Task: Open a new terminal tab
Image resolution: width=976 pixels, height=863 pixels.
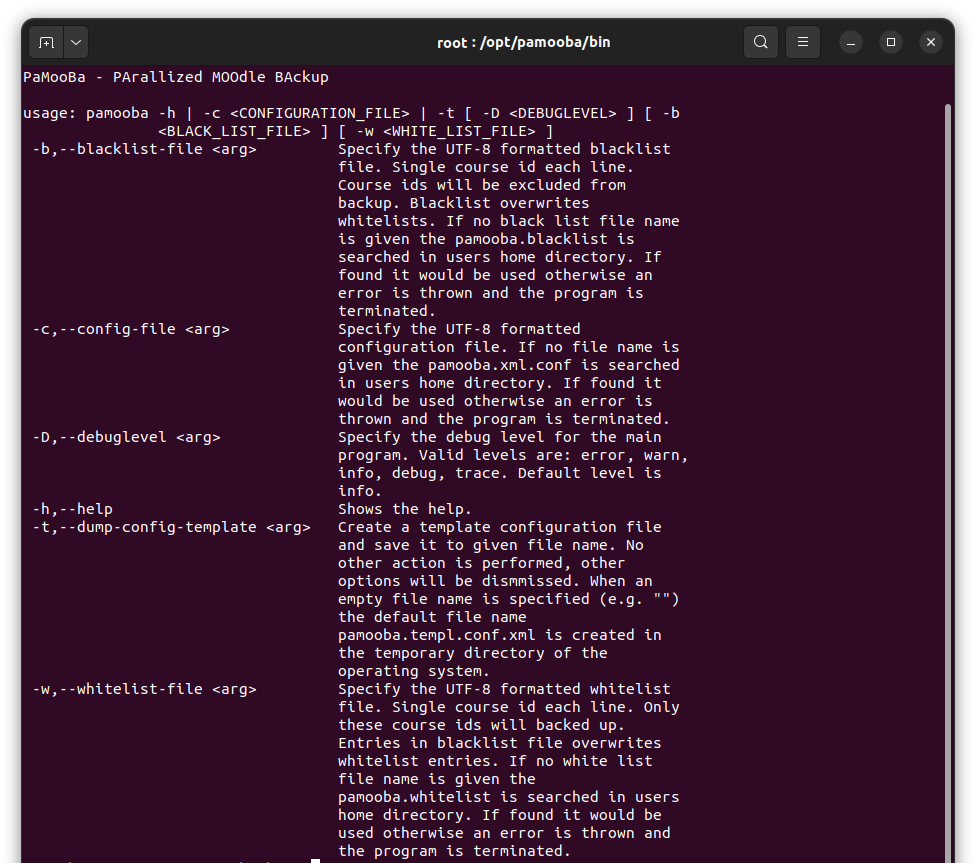Action: [x=46, y=42]
